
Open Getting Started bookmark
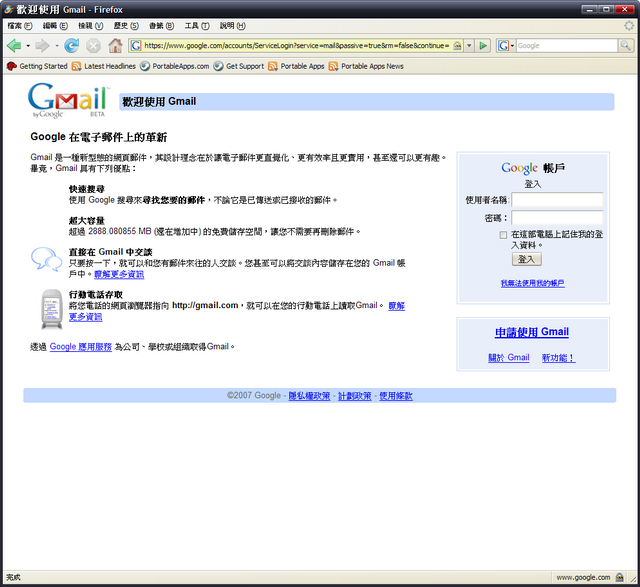click(x=37, y=66)
